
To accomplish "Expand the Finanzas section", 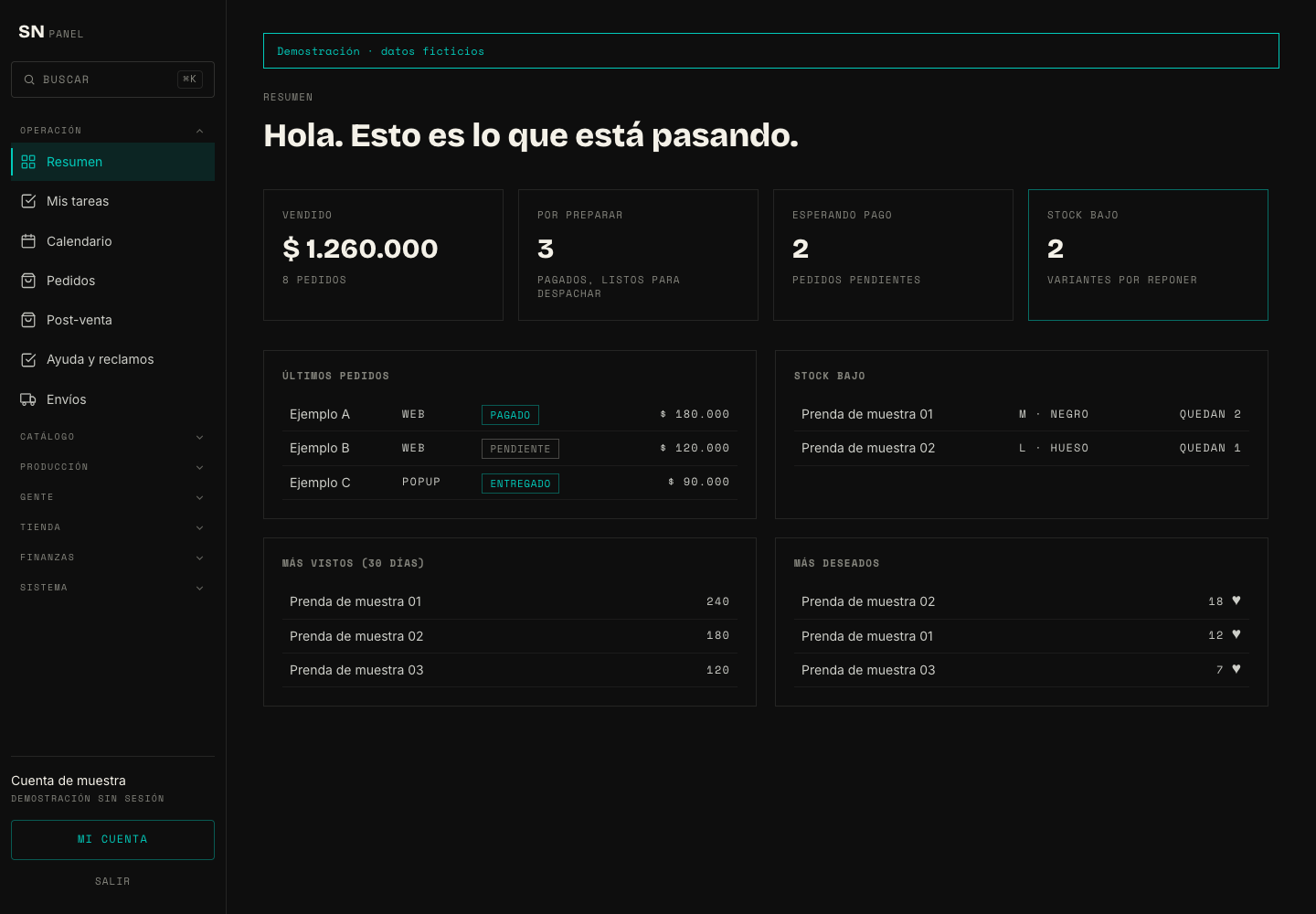I will point(112,558).
